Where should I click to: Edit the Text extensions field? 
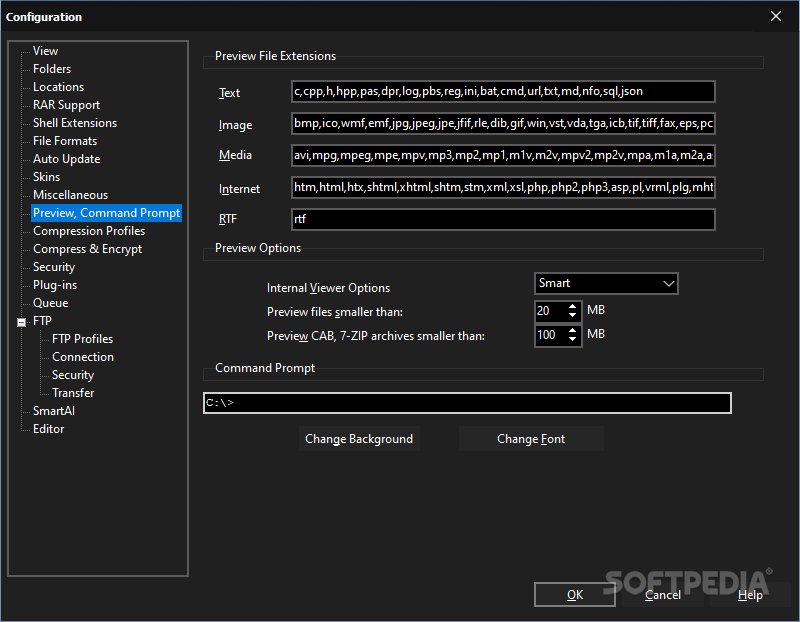pos(503,92)
